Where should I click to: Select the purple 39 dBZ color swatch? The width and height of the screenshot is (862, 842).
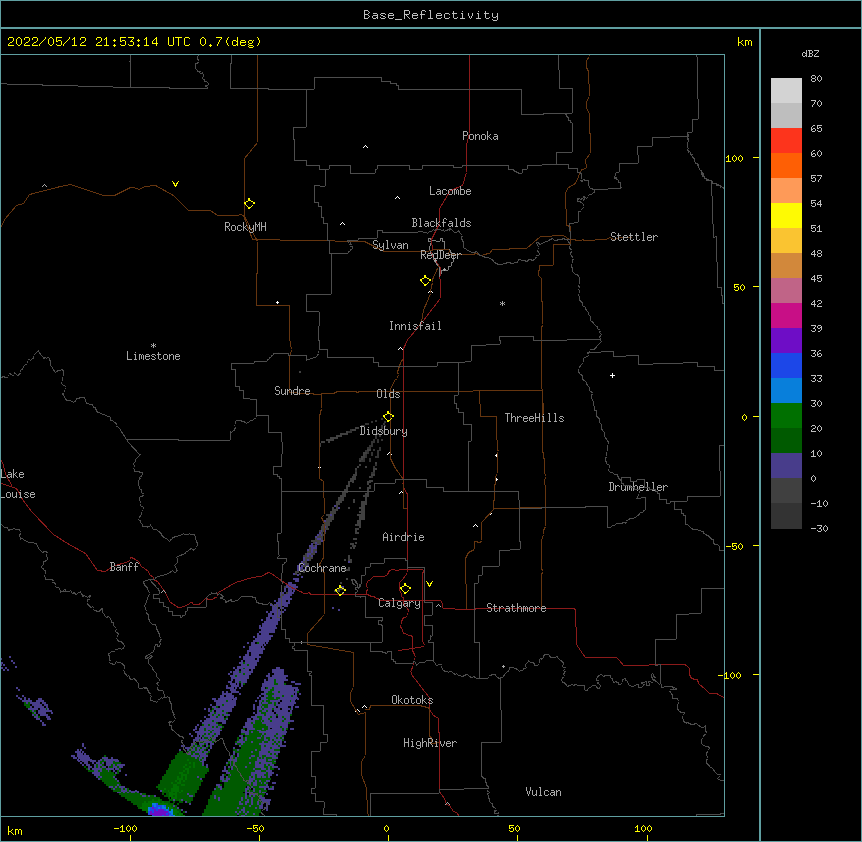(786, 340)
